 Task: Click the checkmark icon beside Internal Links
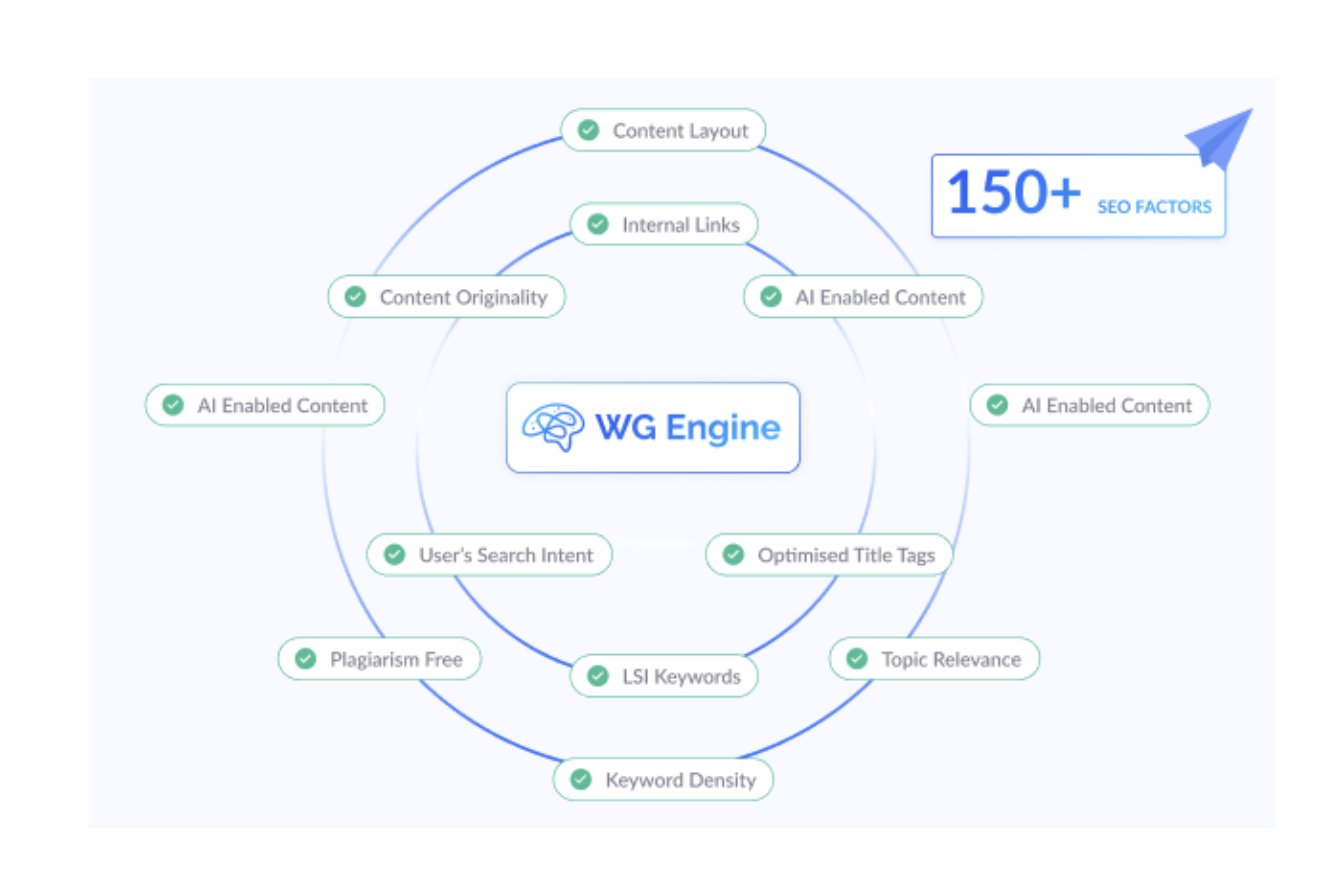[598, 224]
